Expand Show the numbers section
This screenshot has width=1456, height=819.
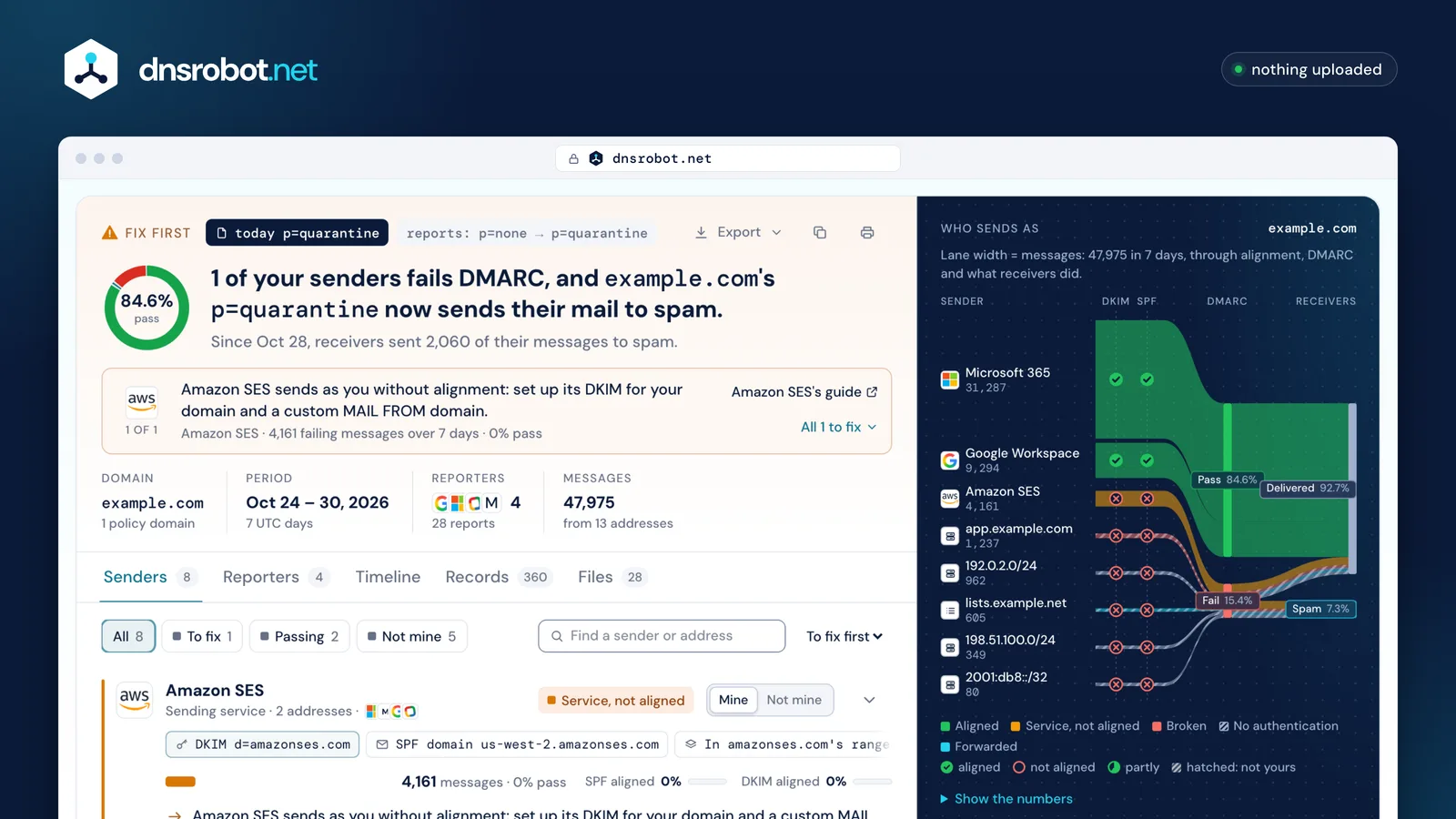tap(1006, 798)
